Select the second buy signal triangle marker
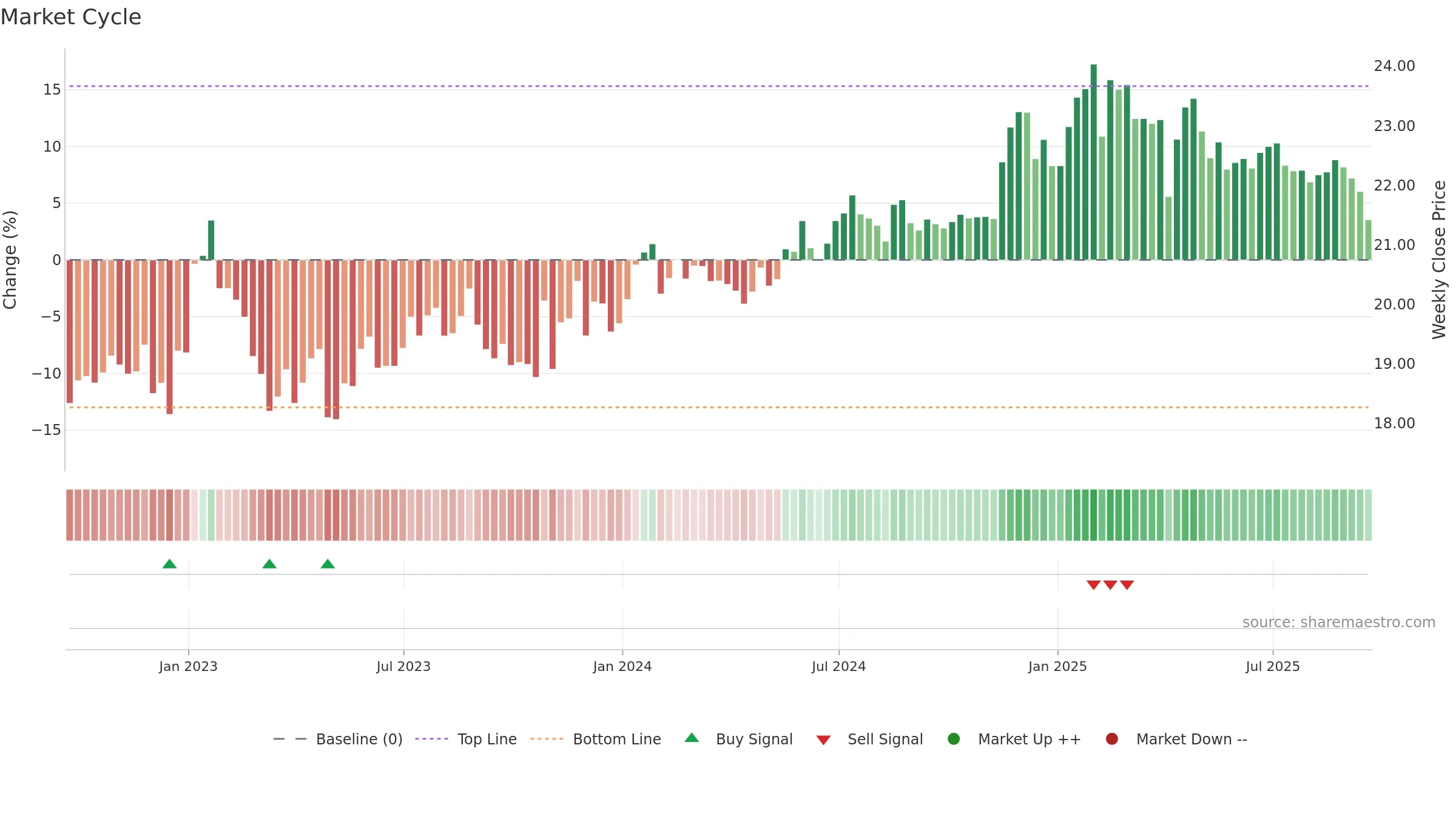Image resolution: width=1456 pixels, height=819 pixels. 269,564
